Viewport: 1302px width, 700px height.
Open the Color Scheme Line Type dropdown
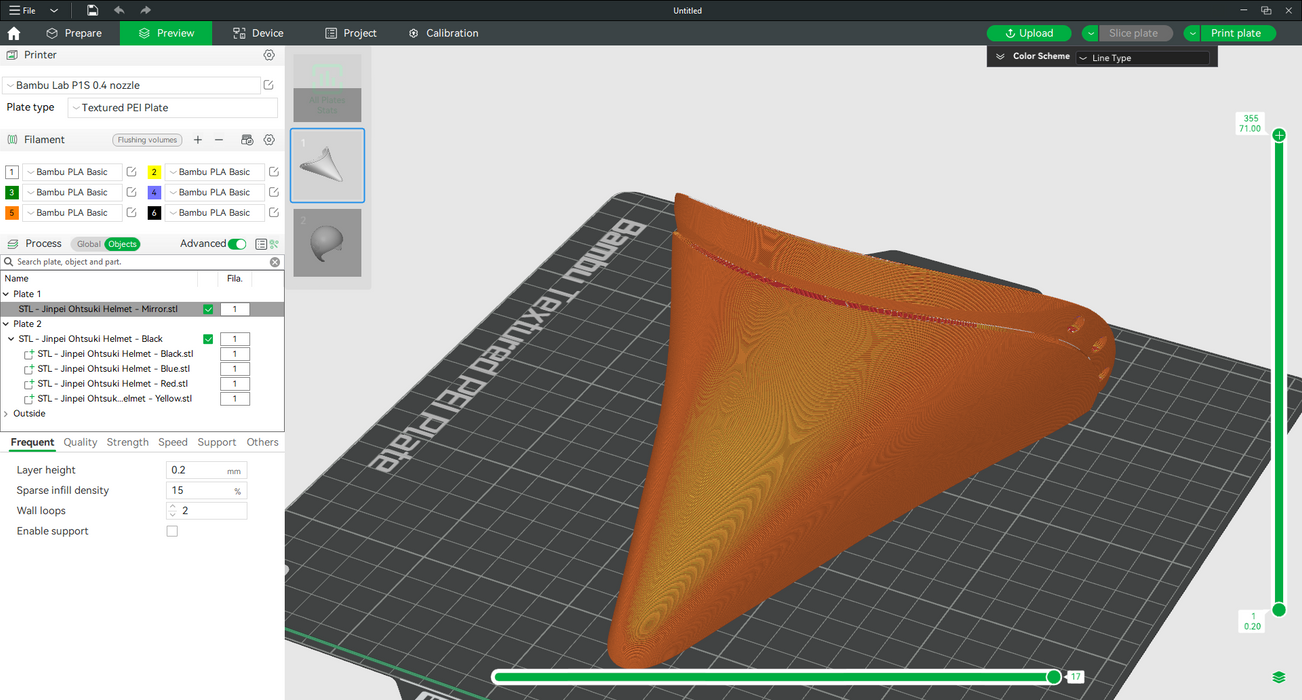(1142, 58)
